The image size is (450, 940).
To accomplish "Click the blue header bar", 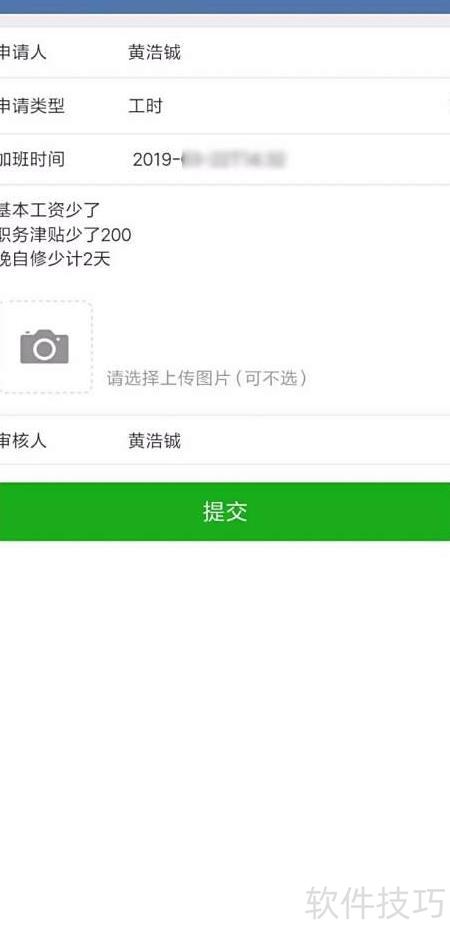I will point(225,7).
